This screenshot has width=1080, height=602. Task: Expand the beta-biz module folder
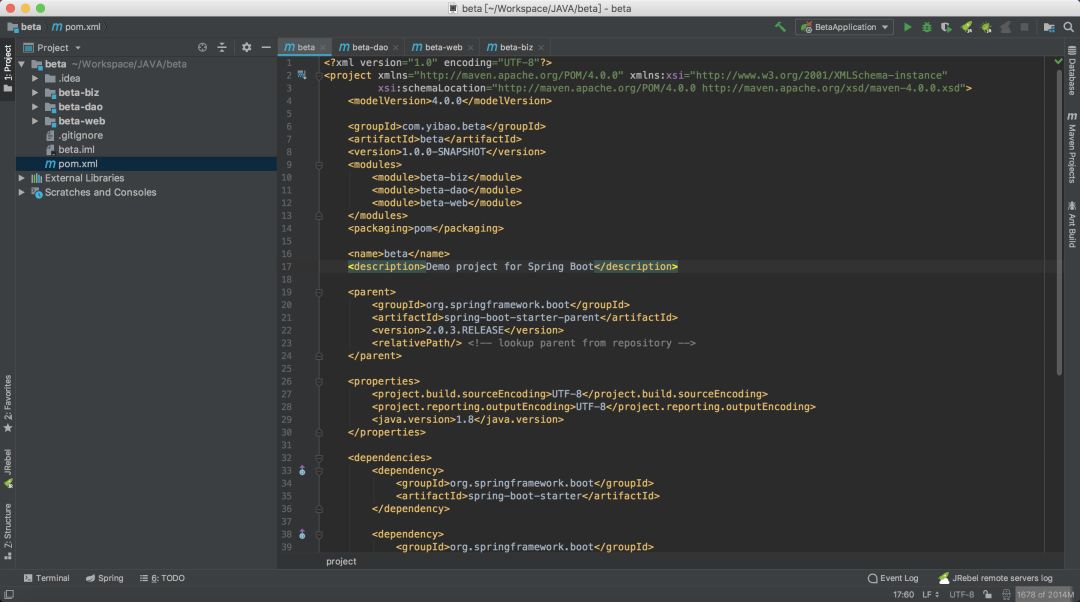[35, 93]
